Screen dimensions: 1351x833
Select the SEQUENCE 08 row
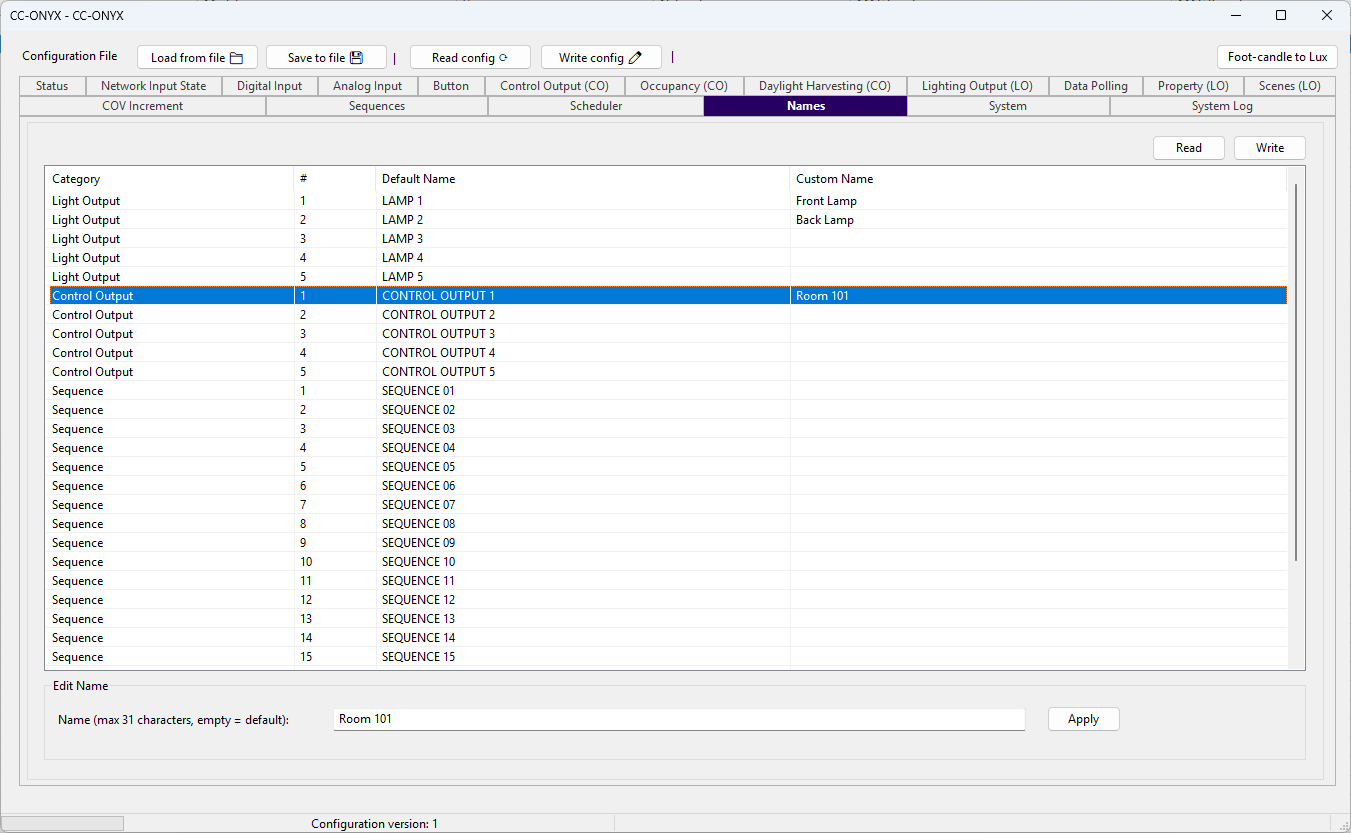pyautogui.click(x=667, y=524)
